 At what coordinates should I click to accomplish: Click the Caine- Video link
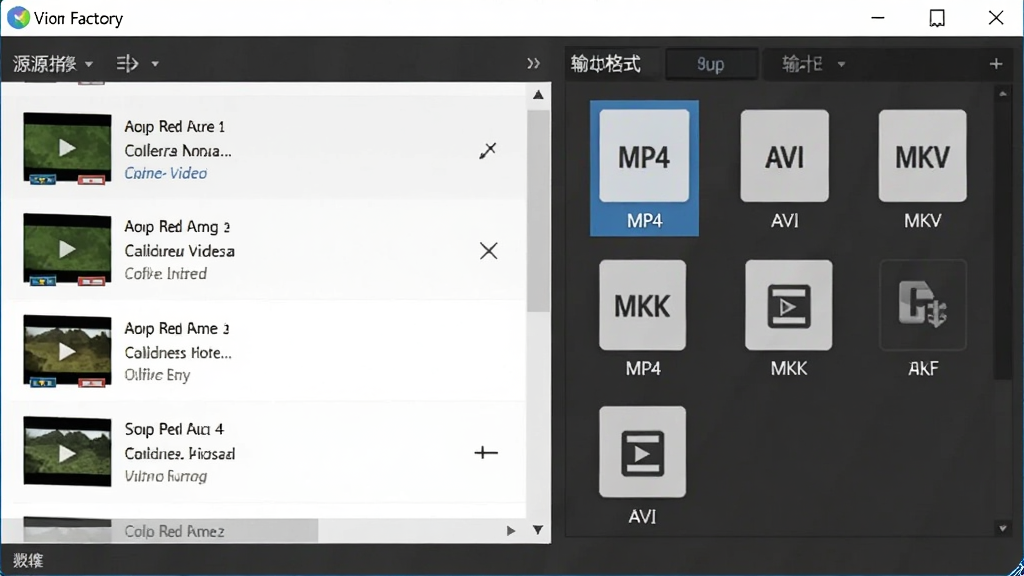[166, 173]
